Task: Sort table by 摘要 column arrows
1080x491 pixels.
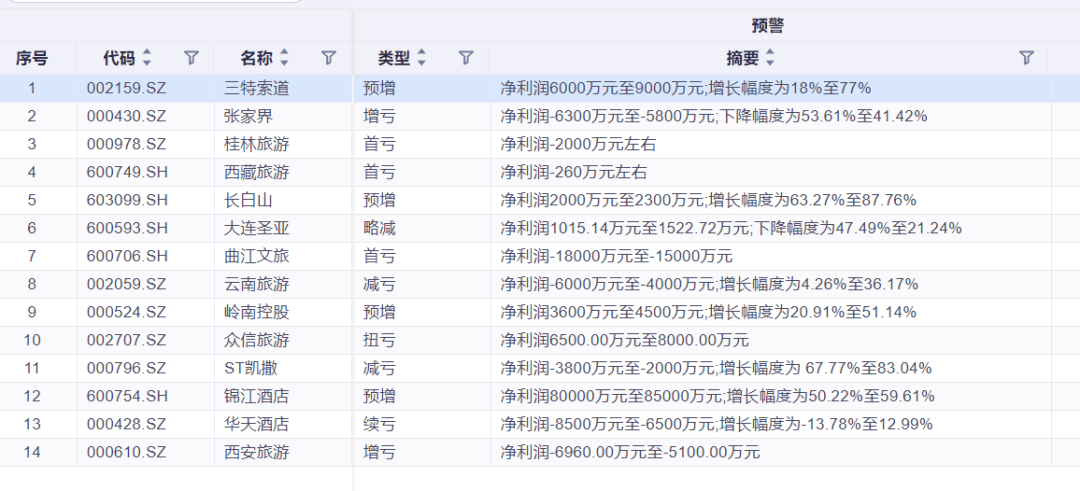Action: click(x=770, y=58)
